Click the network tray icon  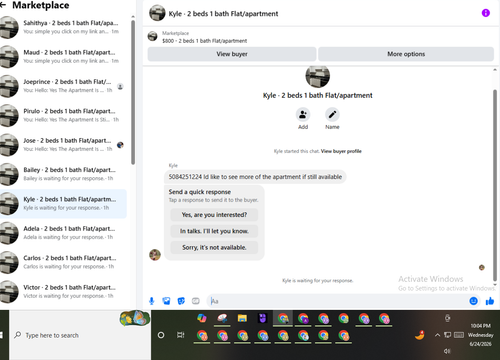pos(448,335)
